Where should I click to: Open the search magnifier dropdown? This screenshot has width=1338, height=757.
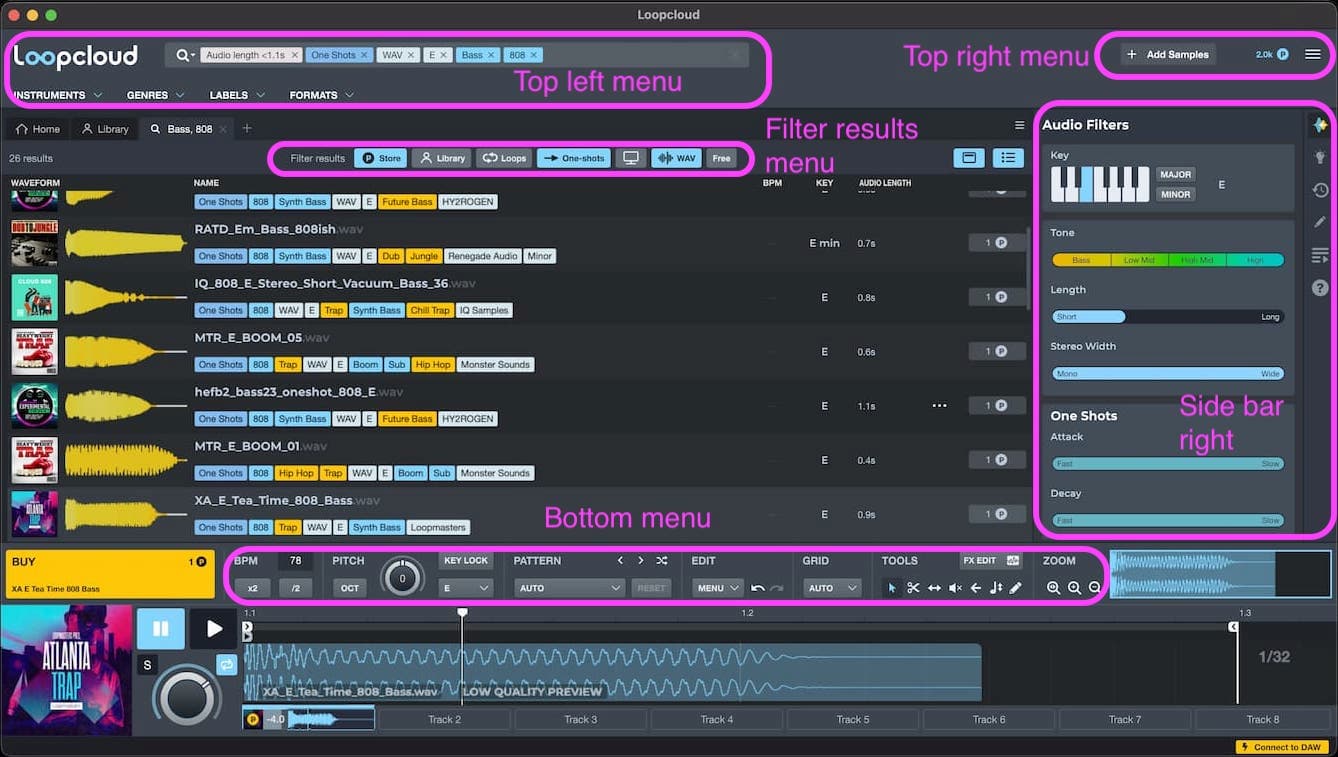coord(185,55)
